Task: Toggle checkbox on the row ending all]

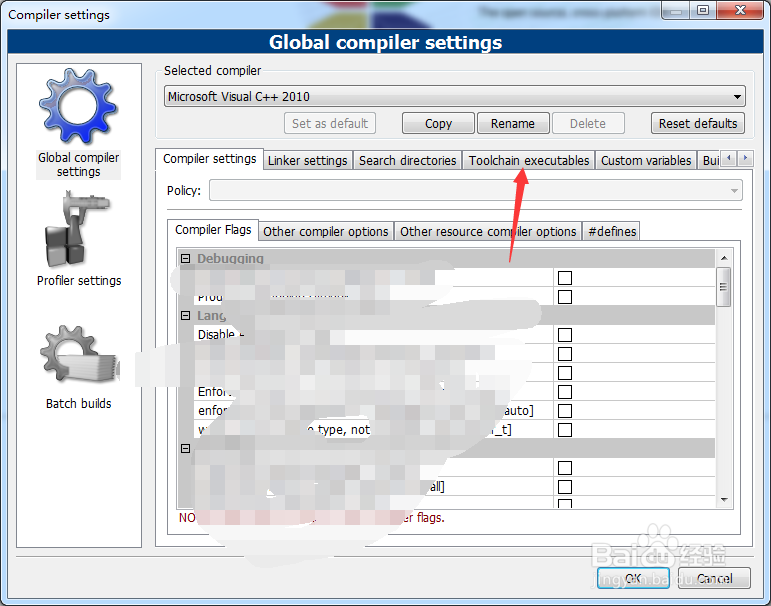Action: pos(565,487)
